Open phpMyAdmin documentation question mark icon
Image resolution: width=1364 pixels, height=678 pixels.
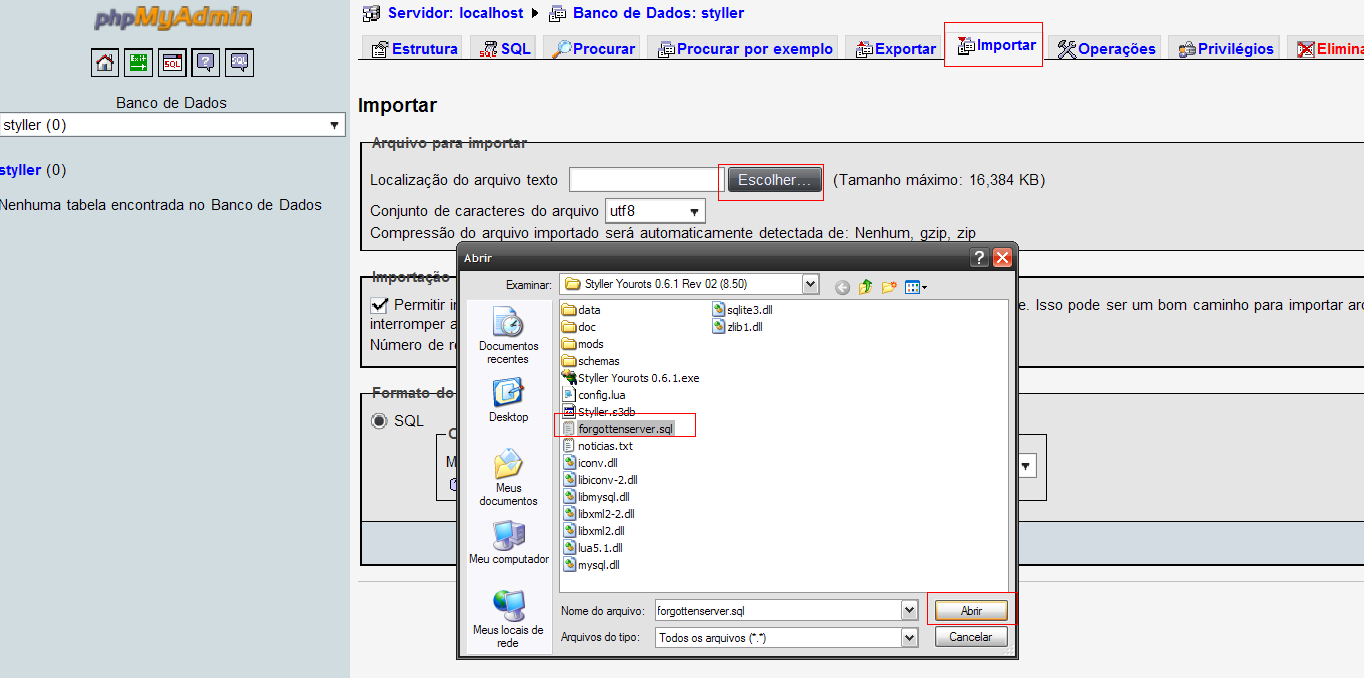pyautogui.click(x=206, y=63)
